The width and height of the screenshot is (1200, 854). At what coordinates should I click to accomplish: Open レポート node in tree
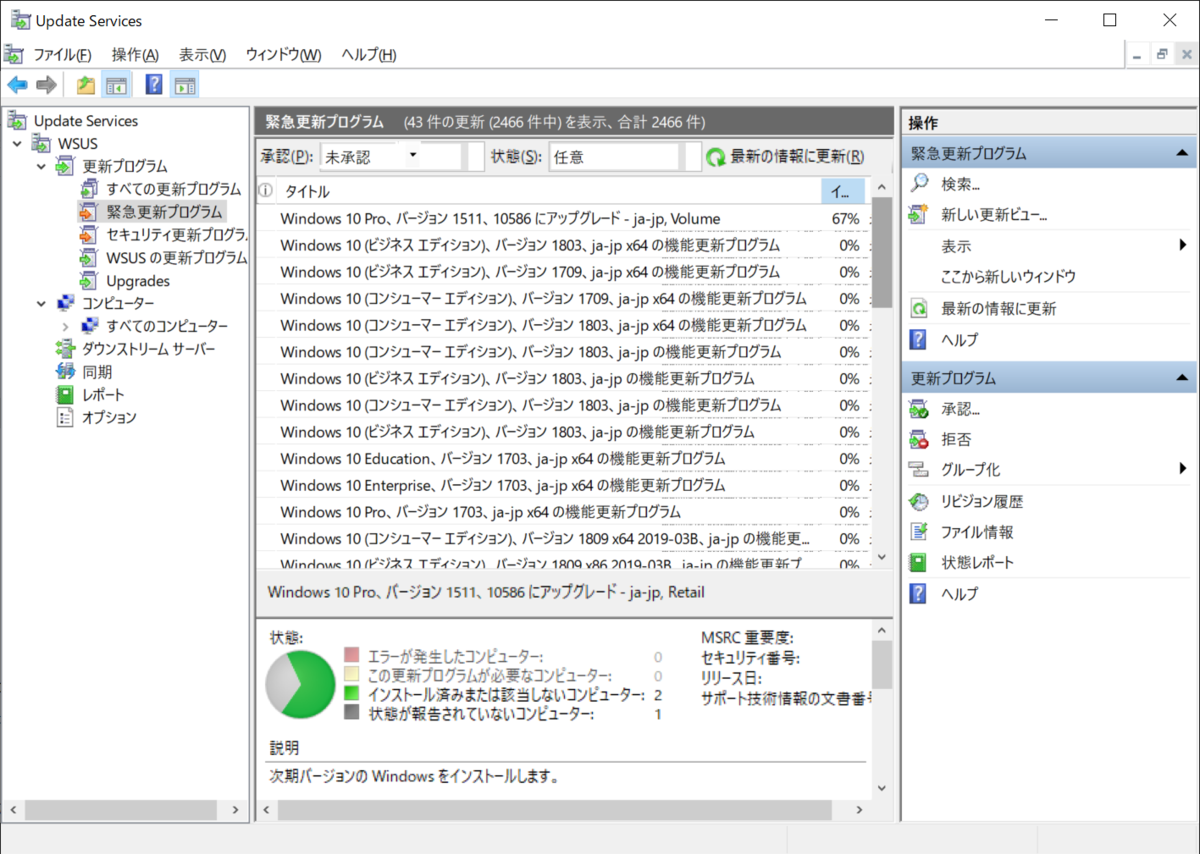[103, 395]
